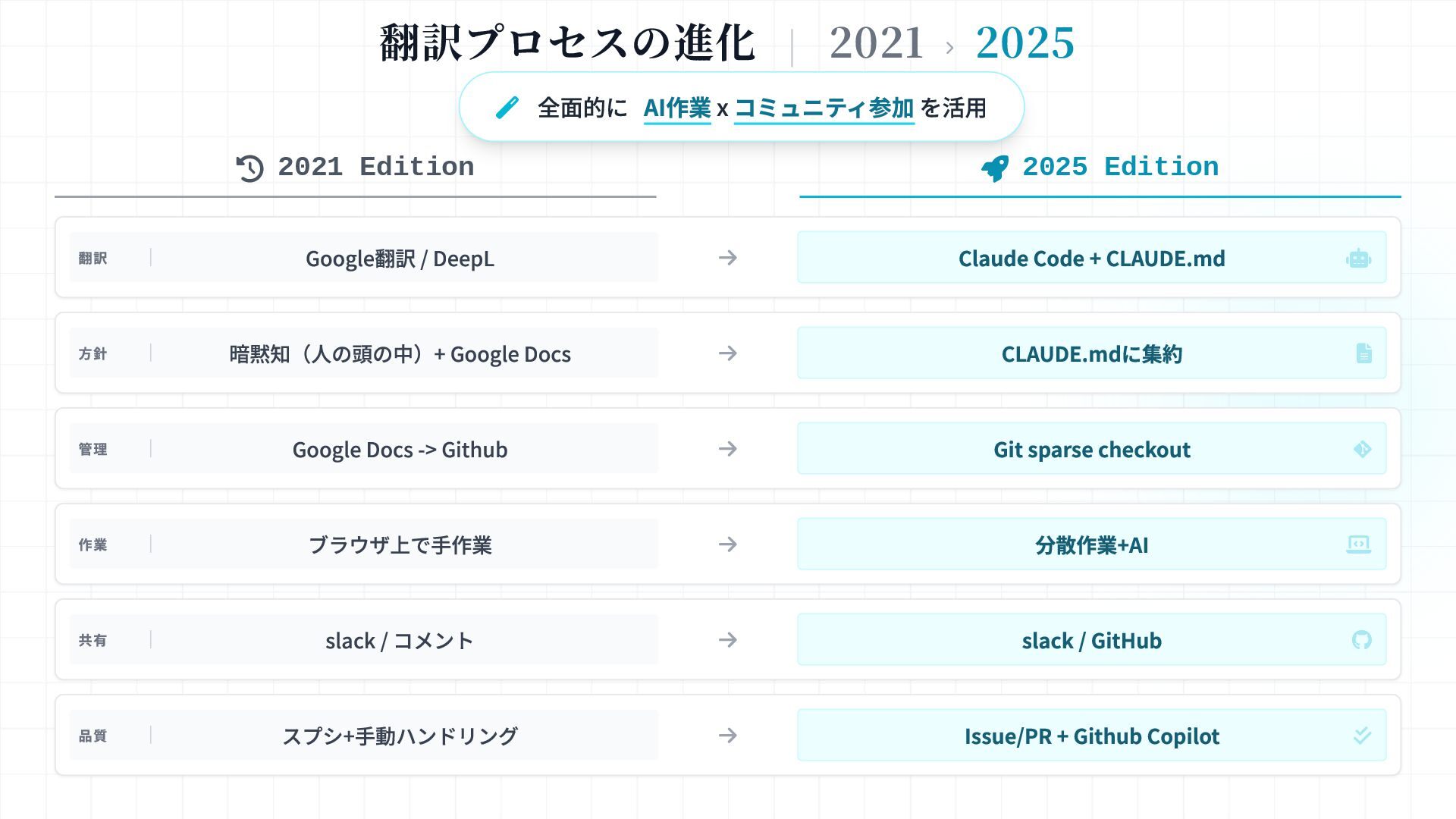Screen dimensions: 1456x819
Task: Click the Google翻訳 / DeepL cell
Action: pos(400,259)
